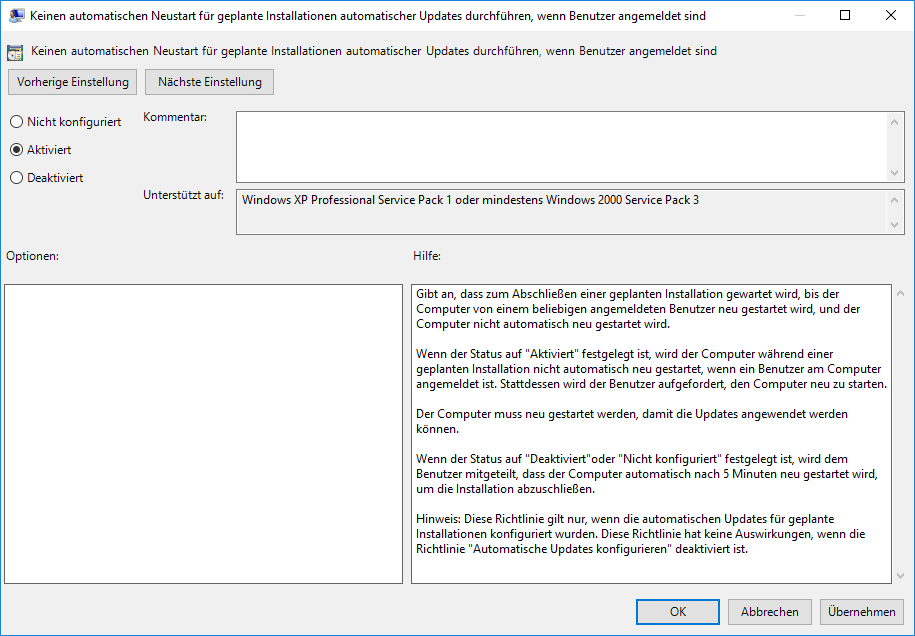Open 'Nächste Einstellung'
The width and height of the screenshot is (915, 636).
coord(209,82)
